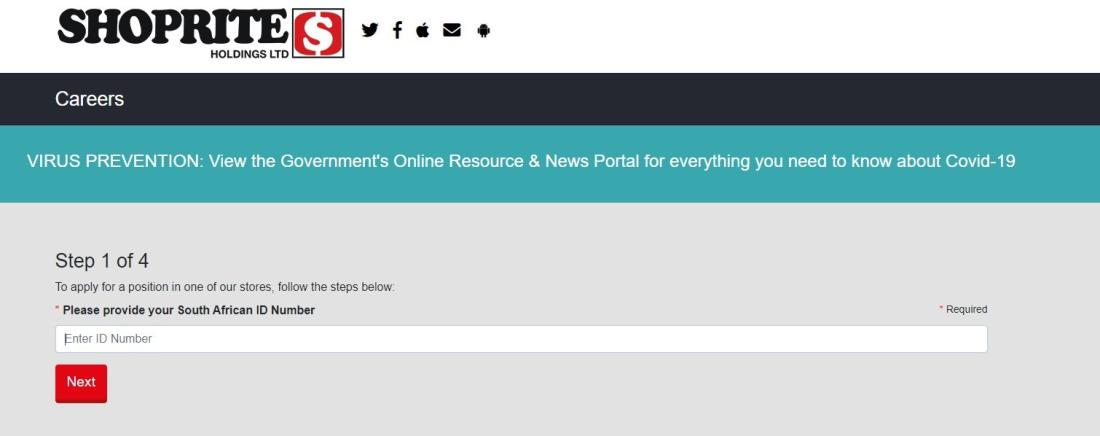Click the Shoprite Holdings logo

tap(201, 33)
